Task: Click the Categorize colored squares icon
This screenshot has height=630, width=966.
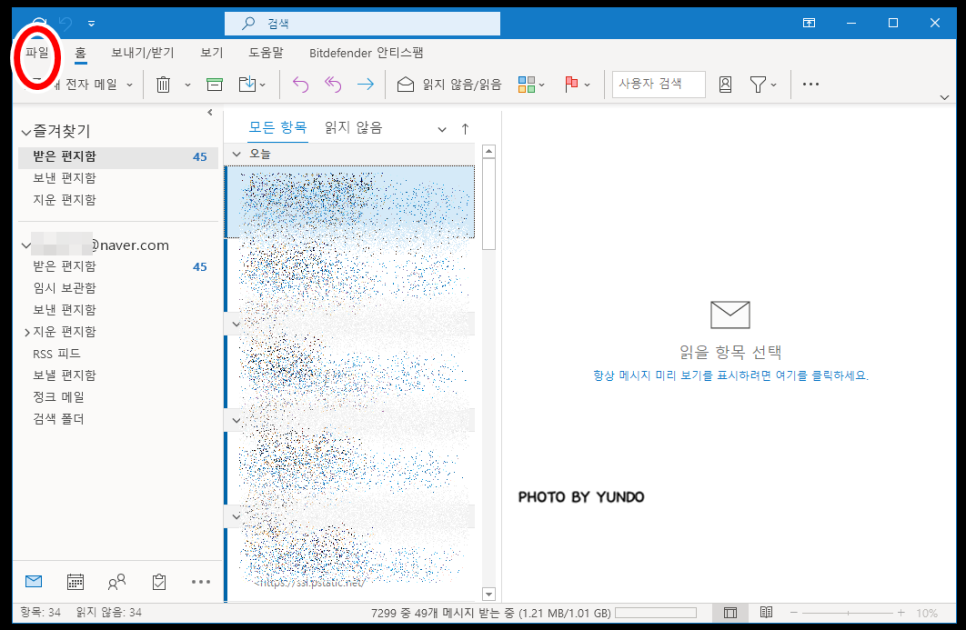Action: coord(527,84)
